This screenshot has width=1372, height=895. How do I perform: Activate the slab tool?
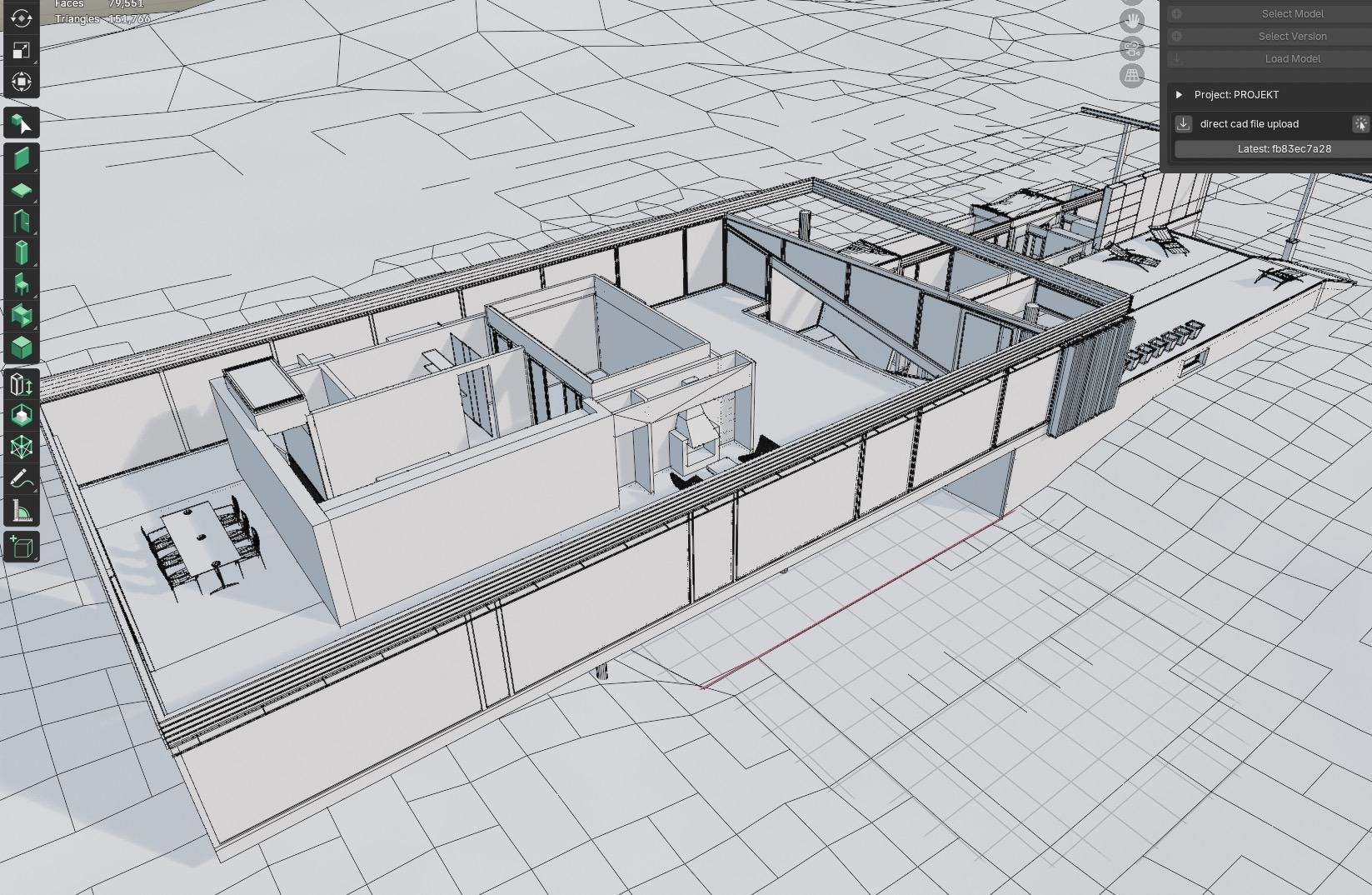pyautogui.click(x=22, y=190)
